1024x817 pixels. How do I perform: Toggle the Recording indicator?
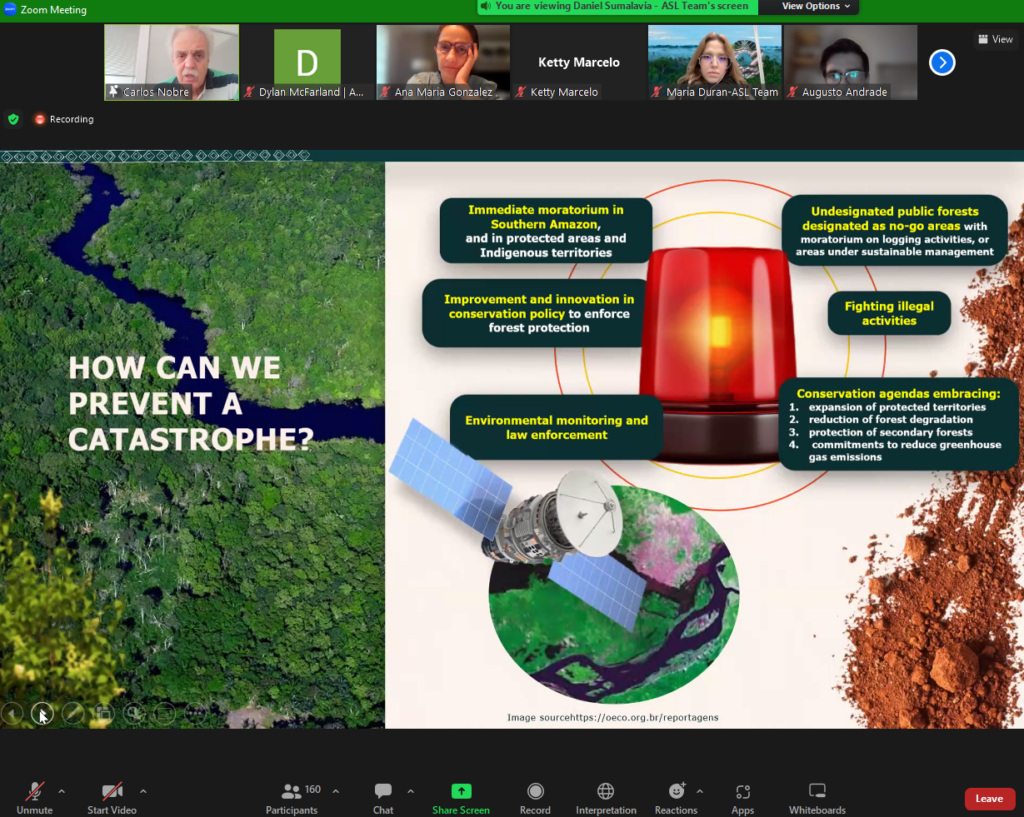coord(63,119)
